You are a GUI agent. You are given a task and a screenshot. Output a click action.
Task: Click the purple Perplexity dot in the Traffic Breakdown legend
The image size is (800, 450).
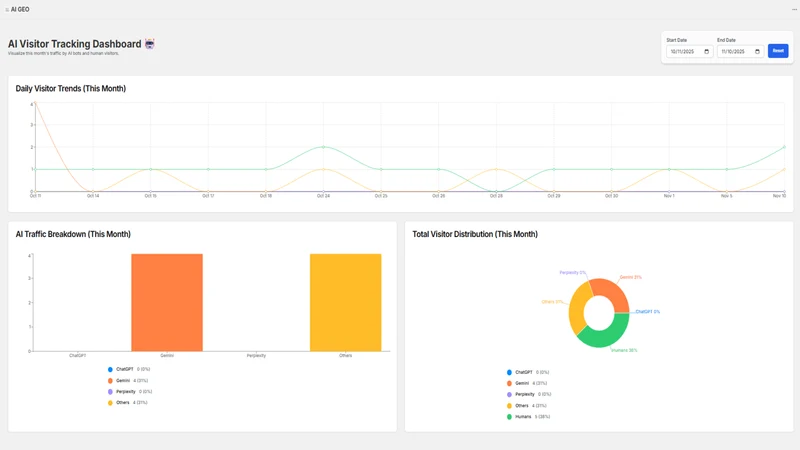click(110, 392)
